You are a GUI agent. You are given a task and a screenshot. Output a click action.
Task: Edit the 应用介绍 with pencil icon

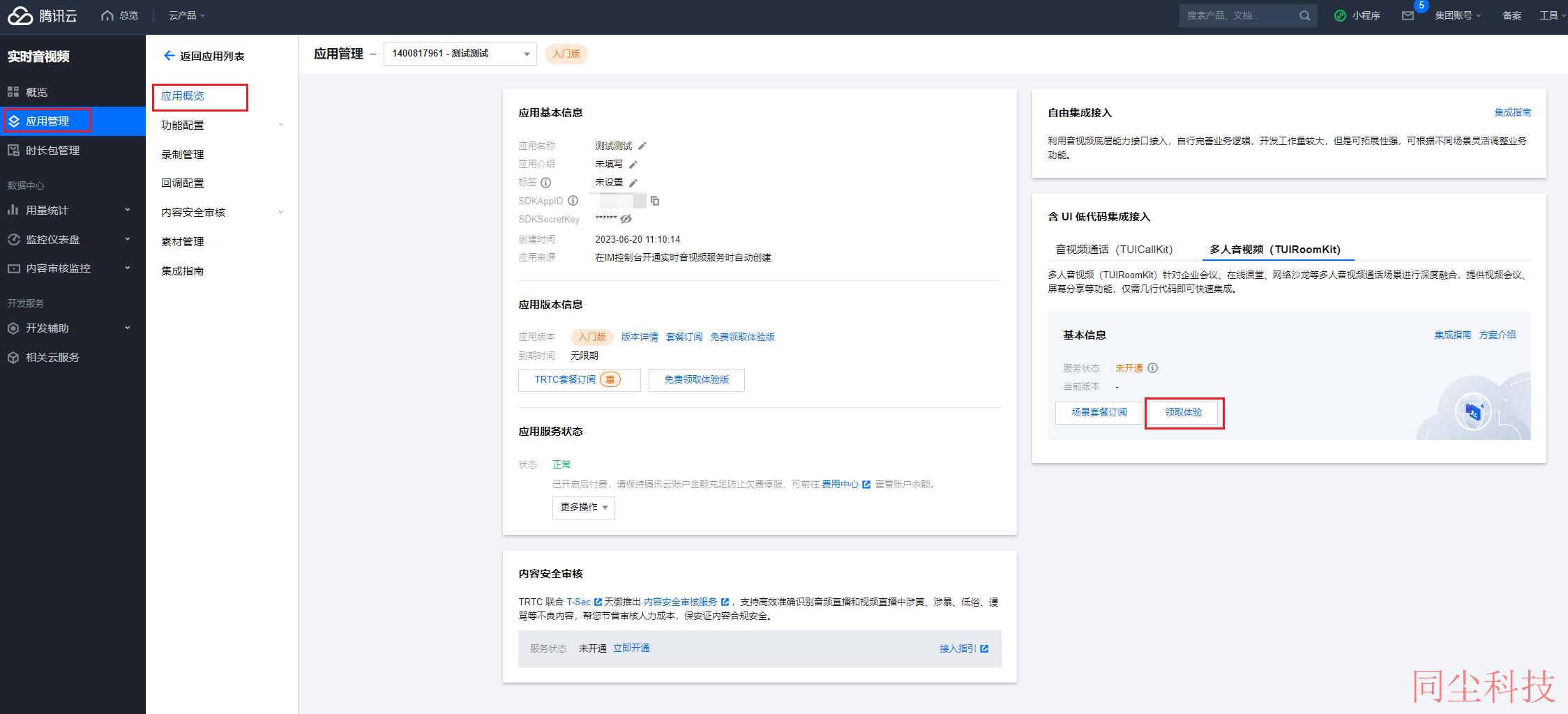coord(633,164)
